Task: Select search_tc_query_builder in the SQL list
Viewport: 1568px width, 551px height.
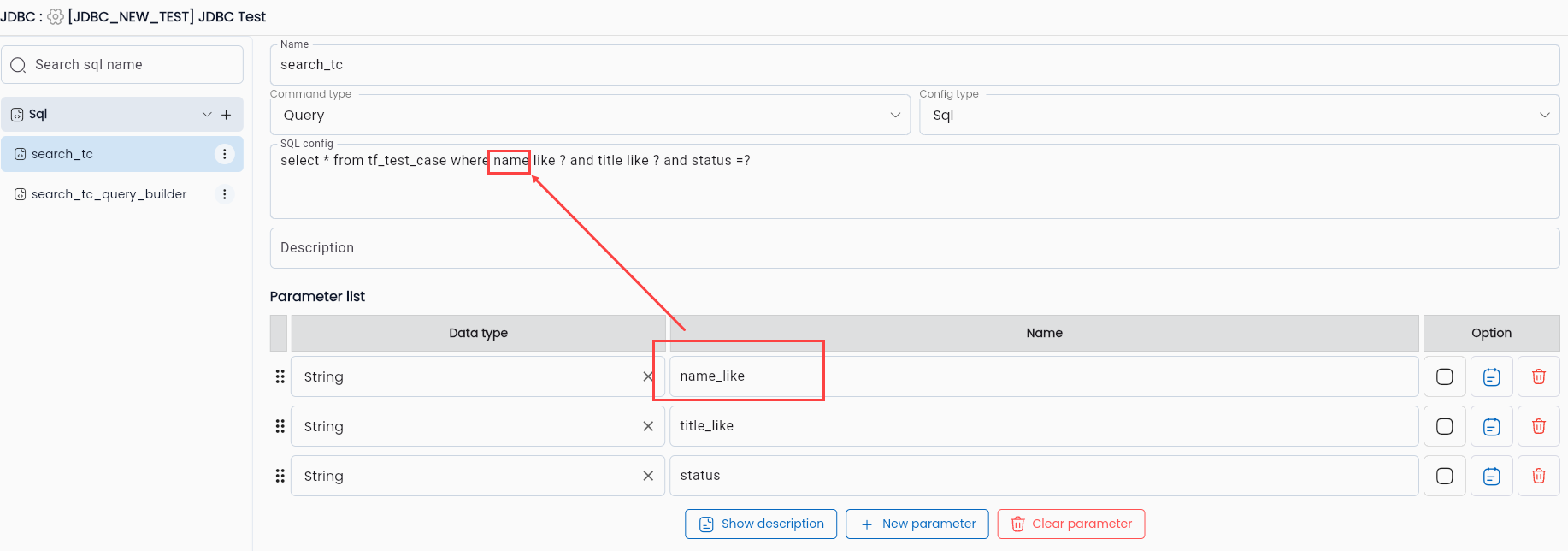Action: [x=122, y=194]
